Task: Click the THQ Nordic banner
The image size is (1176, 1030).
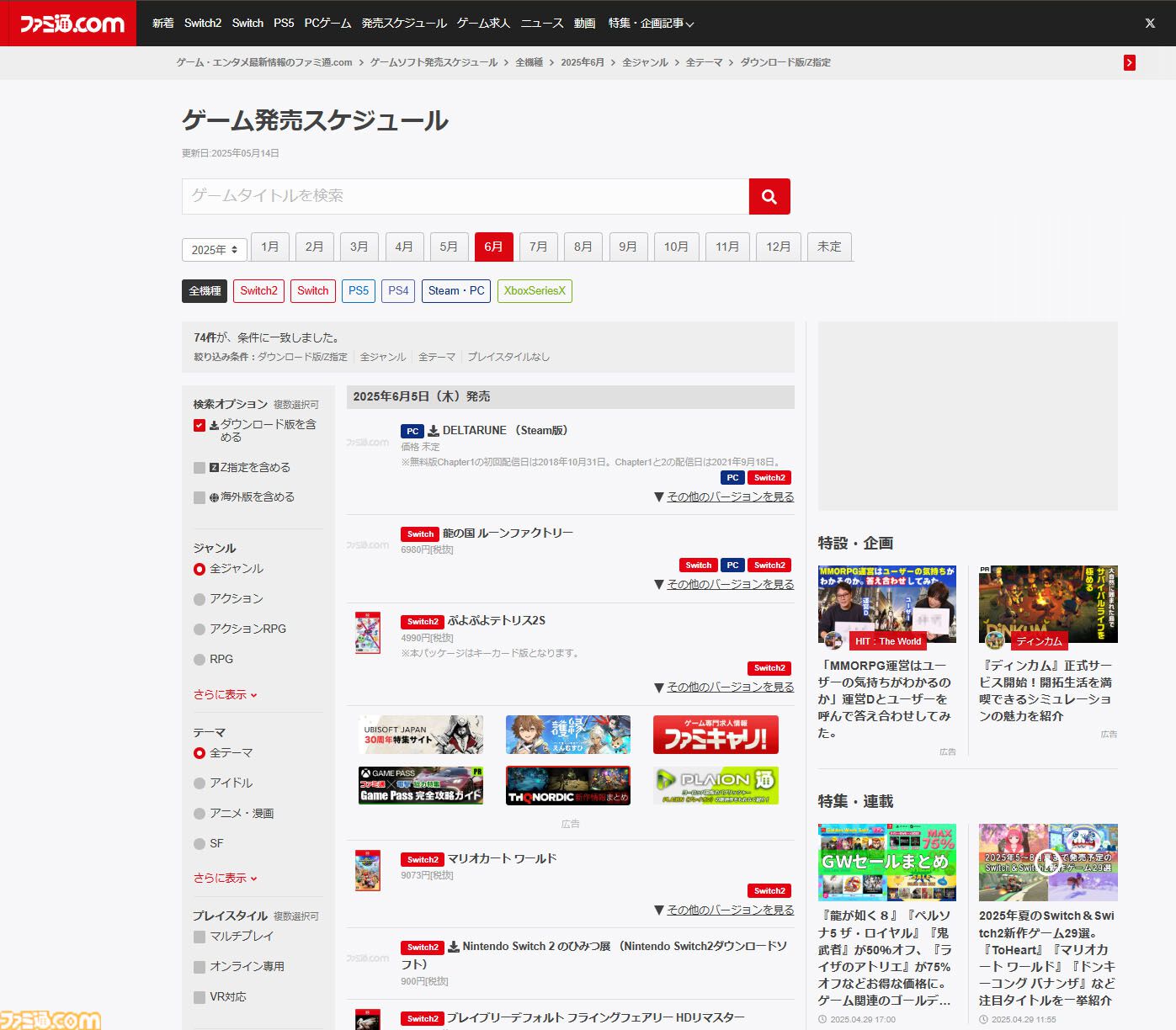Action: click(568, 785)
